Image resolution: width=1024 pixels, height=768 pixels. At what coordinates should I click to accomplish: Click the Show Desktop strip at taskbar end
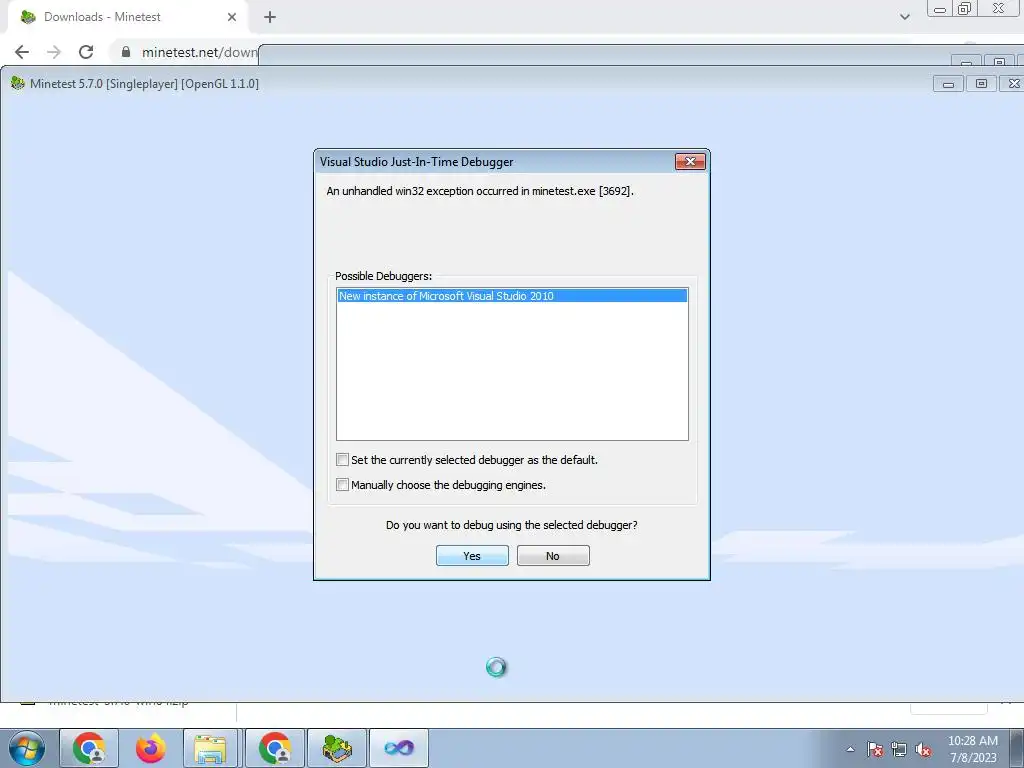[1018, 748]
